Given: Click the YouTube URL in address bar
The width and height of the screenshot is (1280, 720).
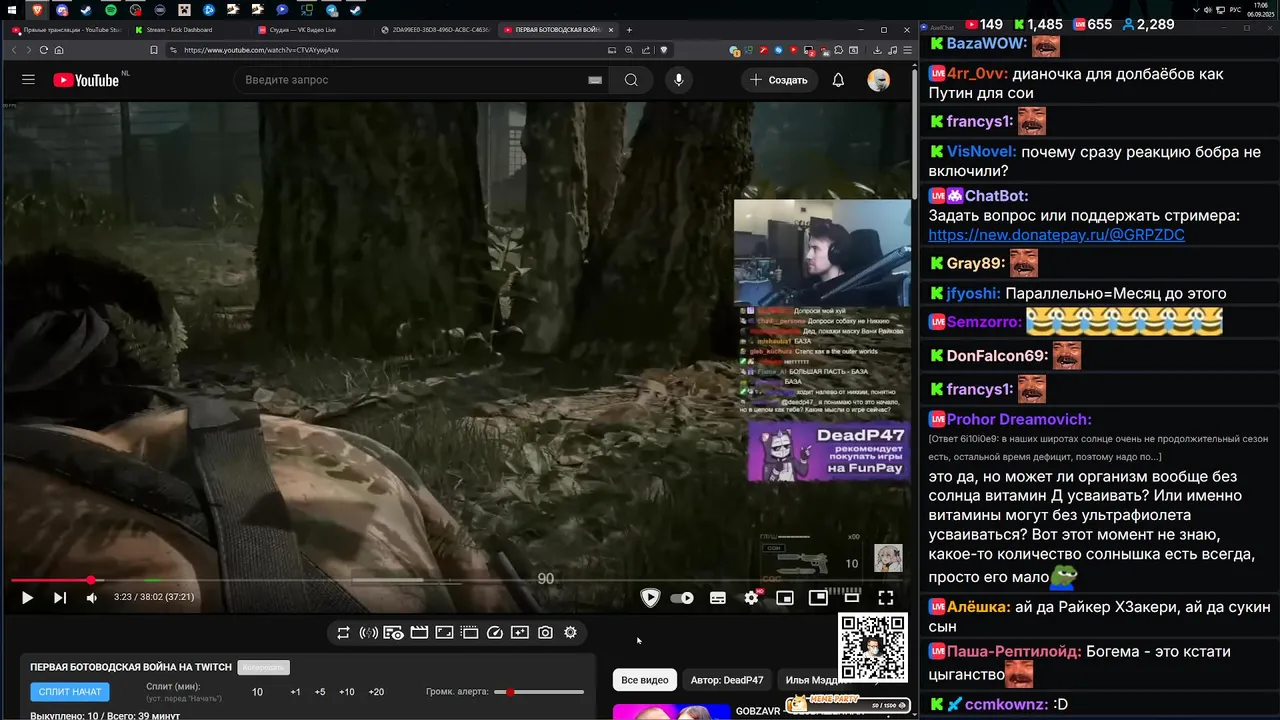Looking at the screenshot, I should pos(261,50).
